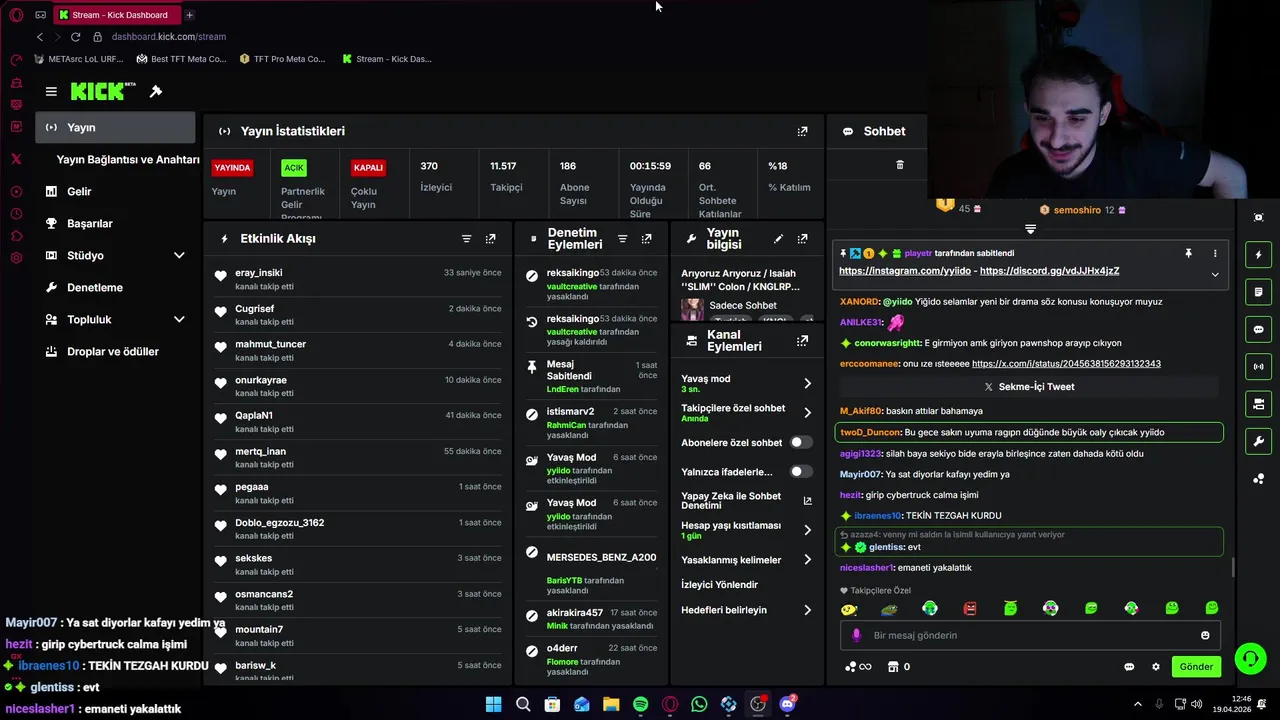1280x720 pixels.
Task: Edit Yayın bilgisi with pencil icon
Action: click(778, 239)
